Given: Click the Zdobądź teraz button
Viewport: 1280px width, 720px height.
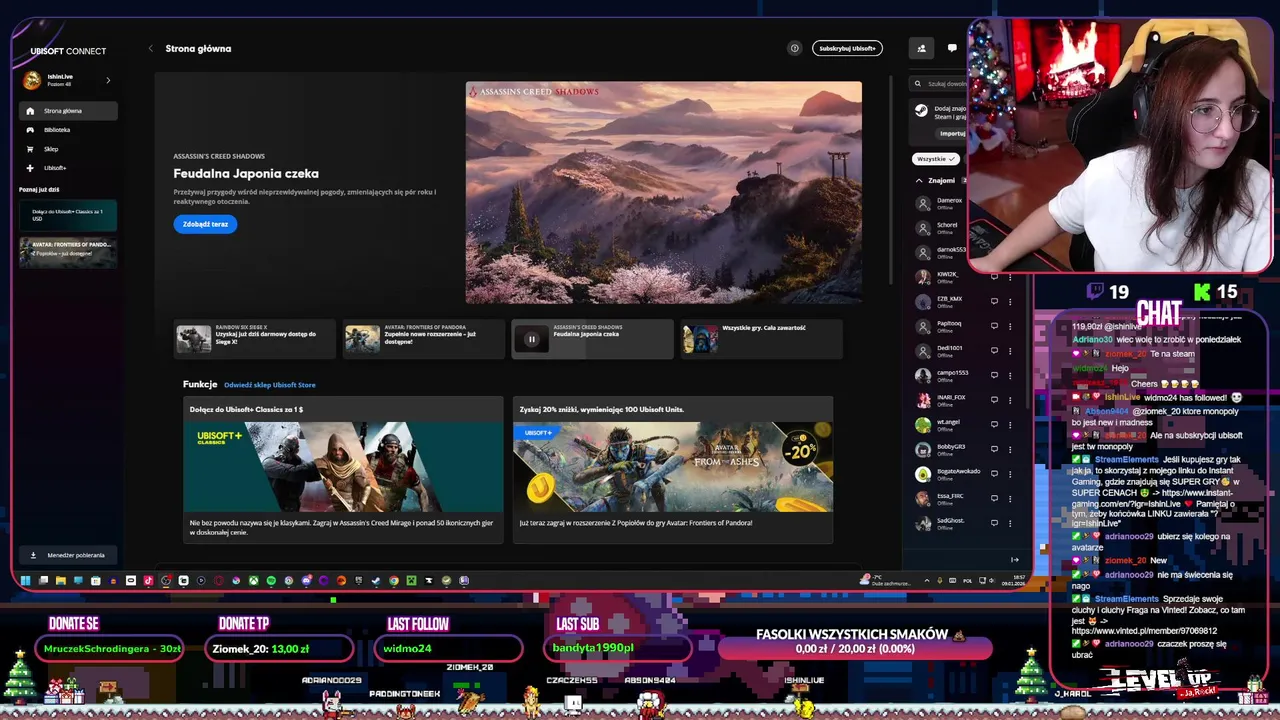Looking at the screenshot, I should pos(205,224).
